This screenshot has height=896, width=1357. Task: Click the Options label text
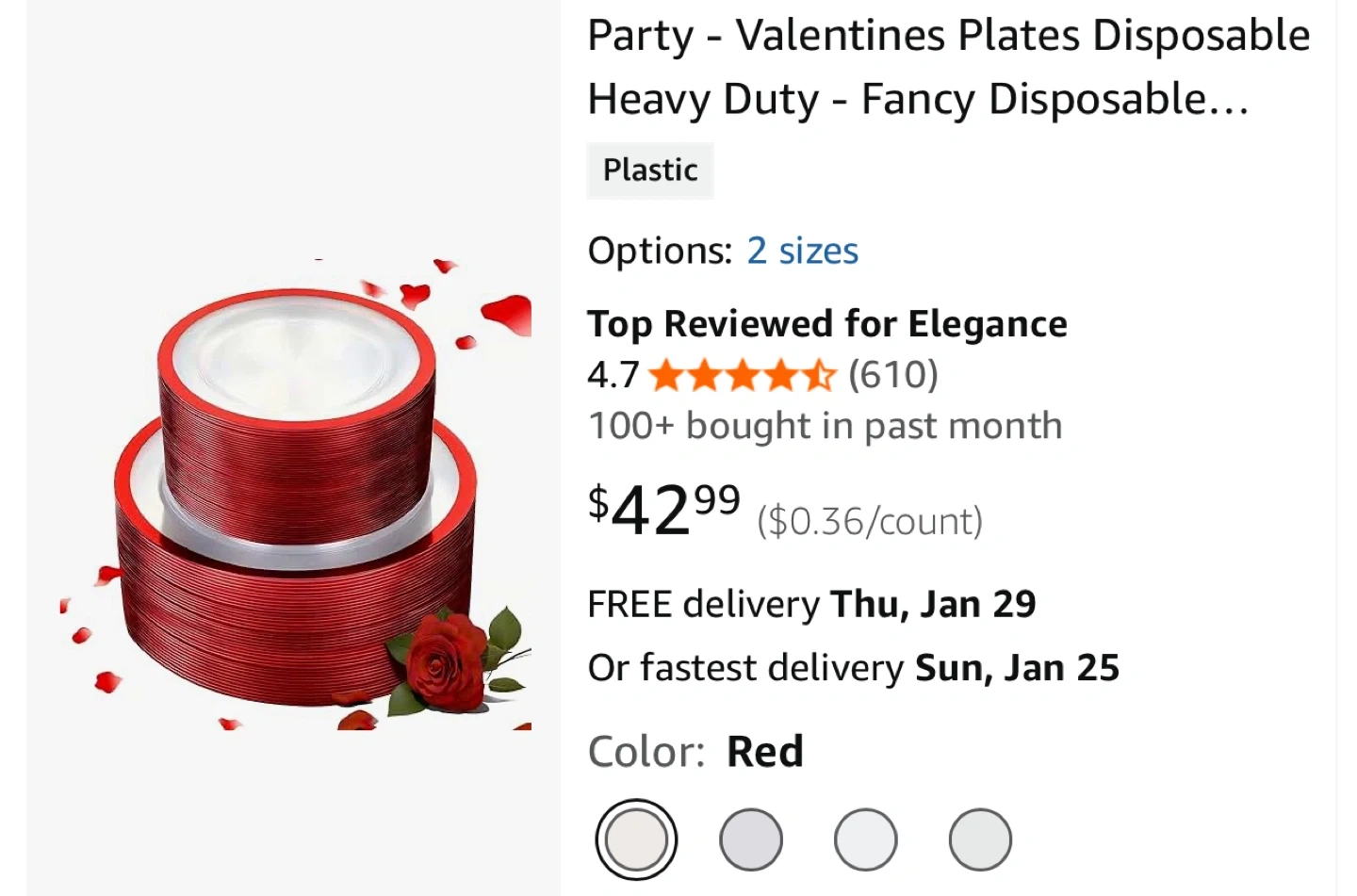(659, 251)
